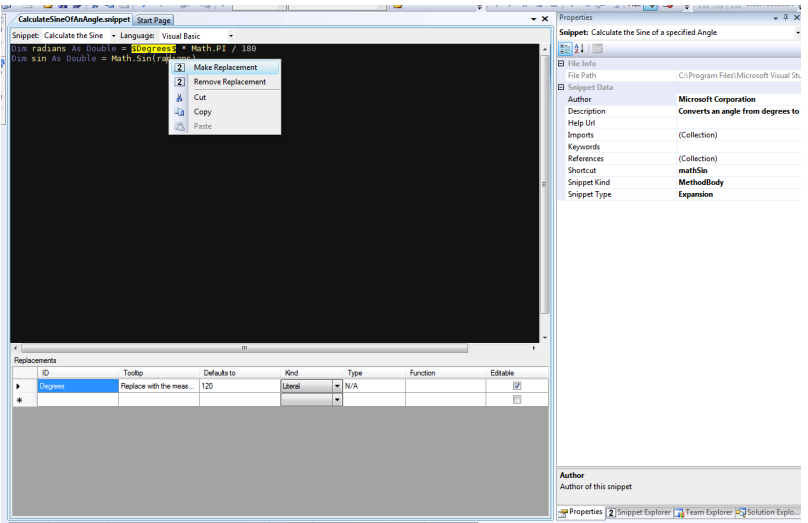Click the highlighted $Degrees$ token in code
Image resolution: width=808 pixels, height=523 pixels.
click(153, 48)
